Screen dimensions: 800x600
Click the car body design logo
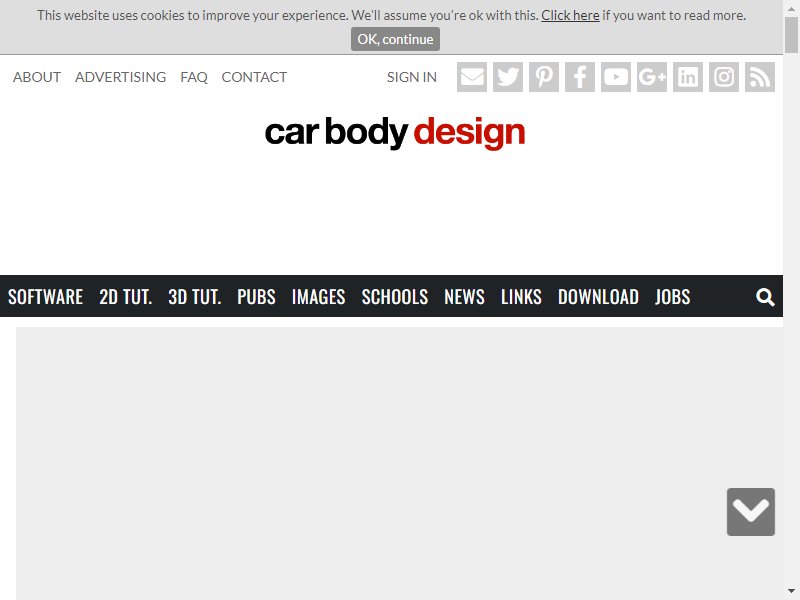(395, 133)
